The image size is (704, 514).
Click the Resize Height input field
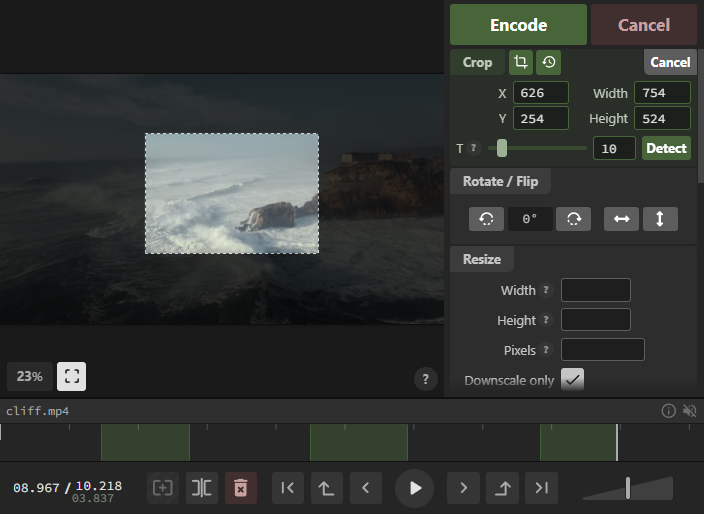click(x=596, y=320)
